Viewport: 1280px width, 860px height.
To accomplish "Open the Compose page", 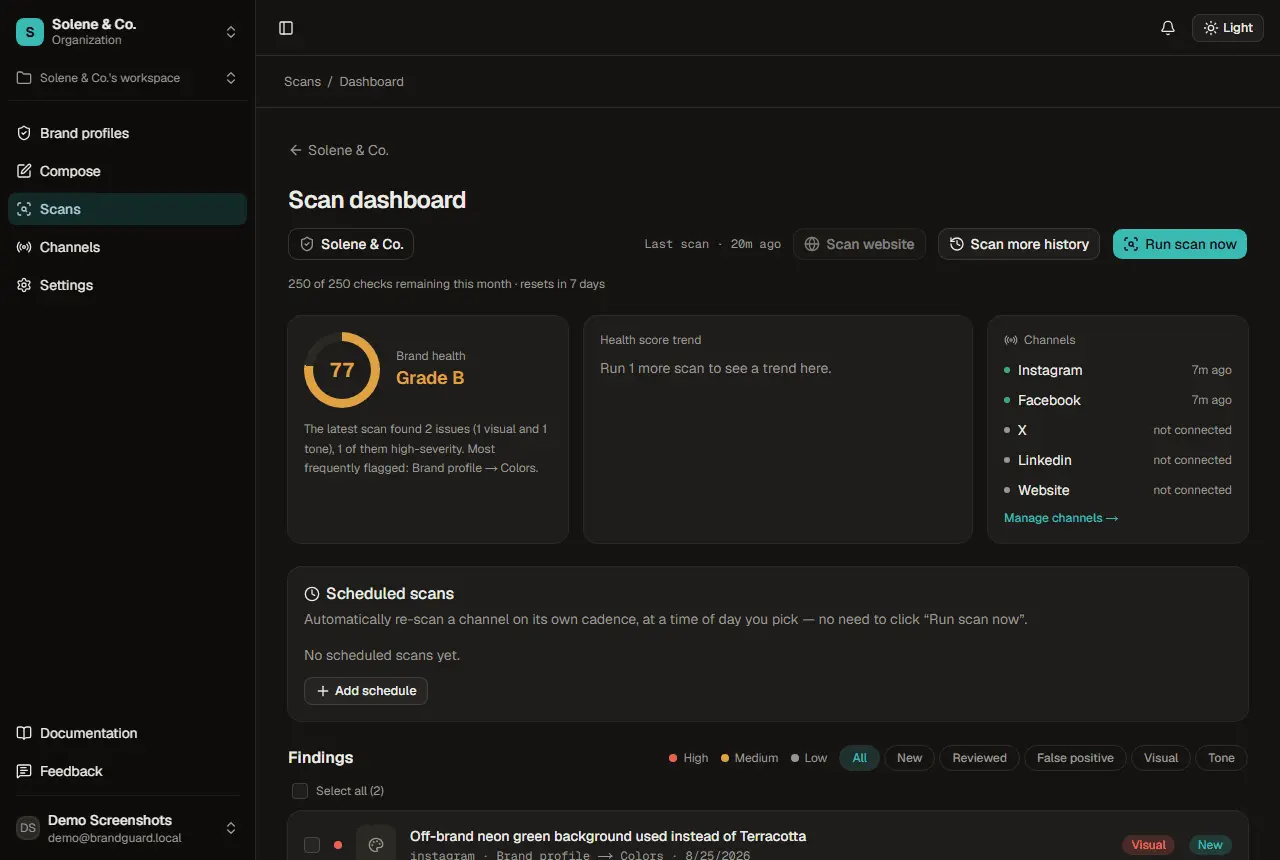I will (127, 171).
